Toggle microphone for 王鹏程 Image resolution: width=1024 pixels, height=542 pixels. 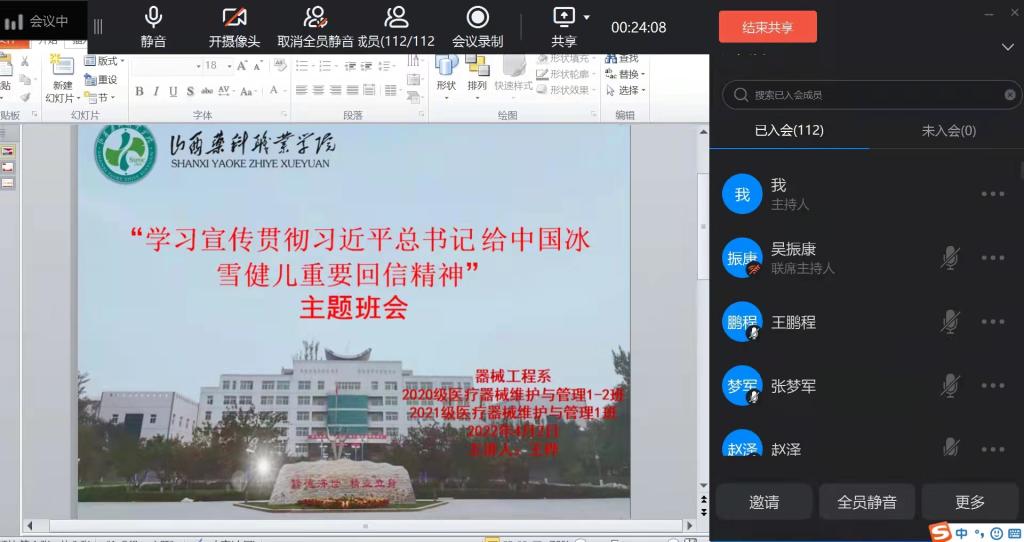point(950,322)
